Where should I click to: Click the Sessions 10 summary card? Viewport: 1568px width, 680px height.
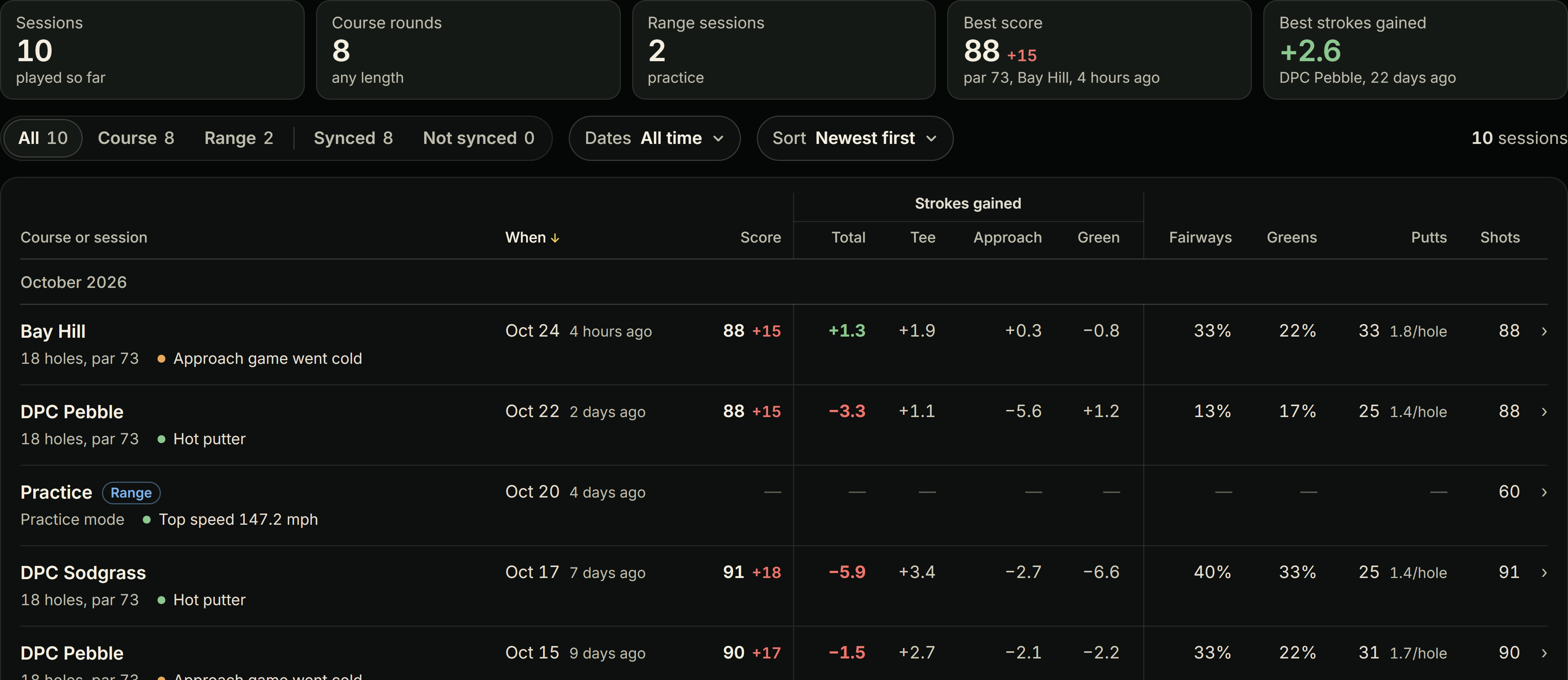pos(152,50)
